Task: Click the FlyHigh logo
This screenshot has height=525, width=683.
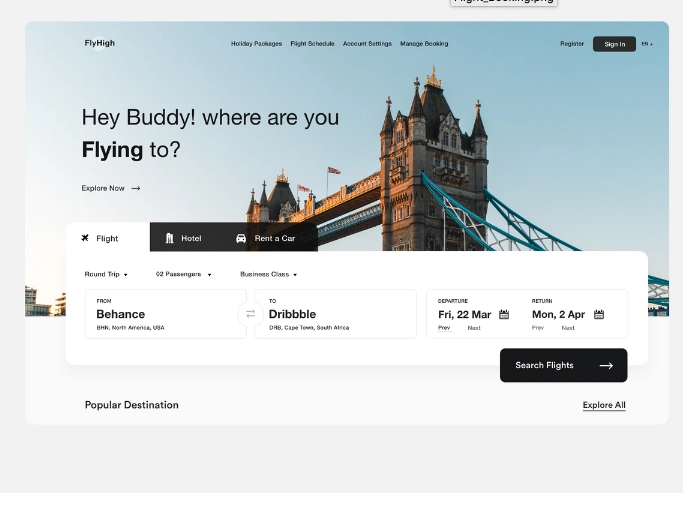Action: [100, 43]
